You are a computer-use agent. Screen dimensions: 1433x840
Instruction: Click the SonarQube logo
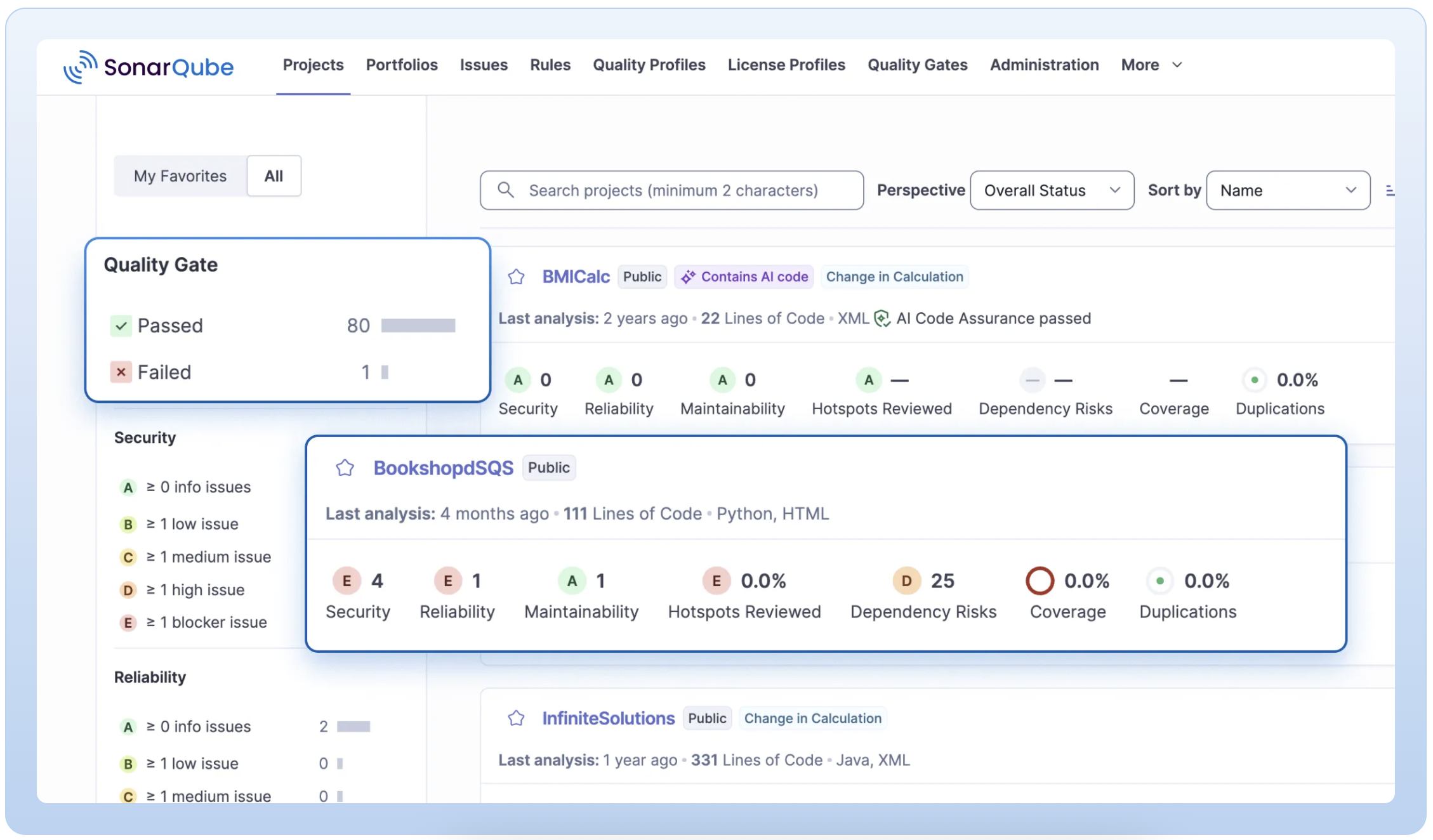point(149,67)
